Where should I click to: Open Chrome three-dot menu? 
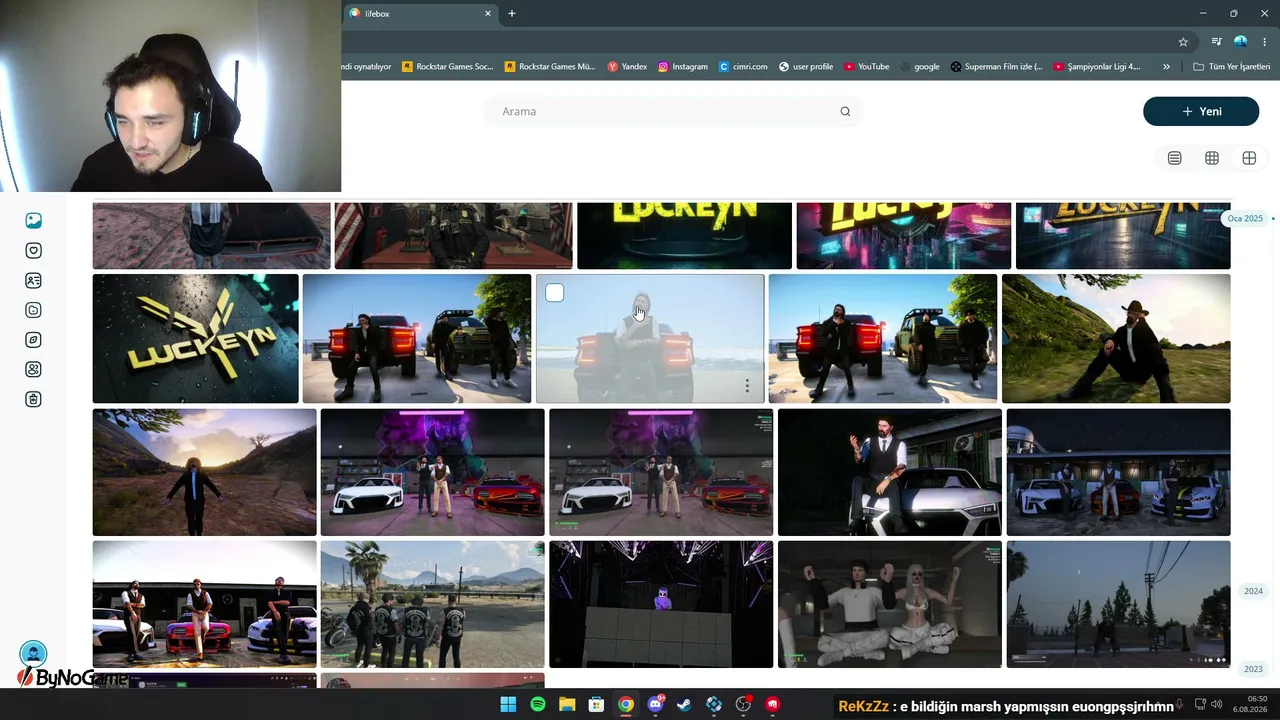(1265, 42)
